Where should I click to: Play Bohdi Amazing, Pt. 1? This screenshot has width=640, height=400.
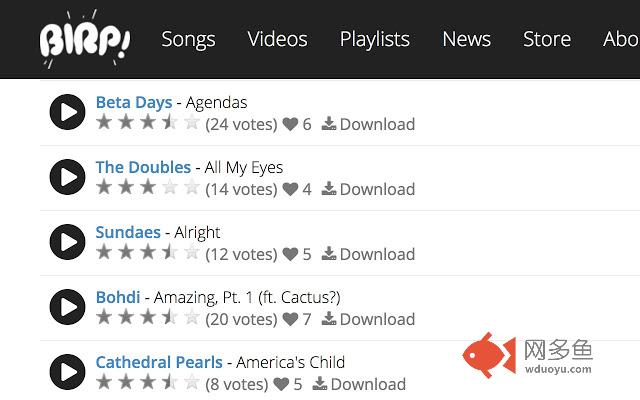click(67, 308)
